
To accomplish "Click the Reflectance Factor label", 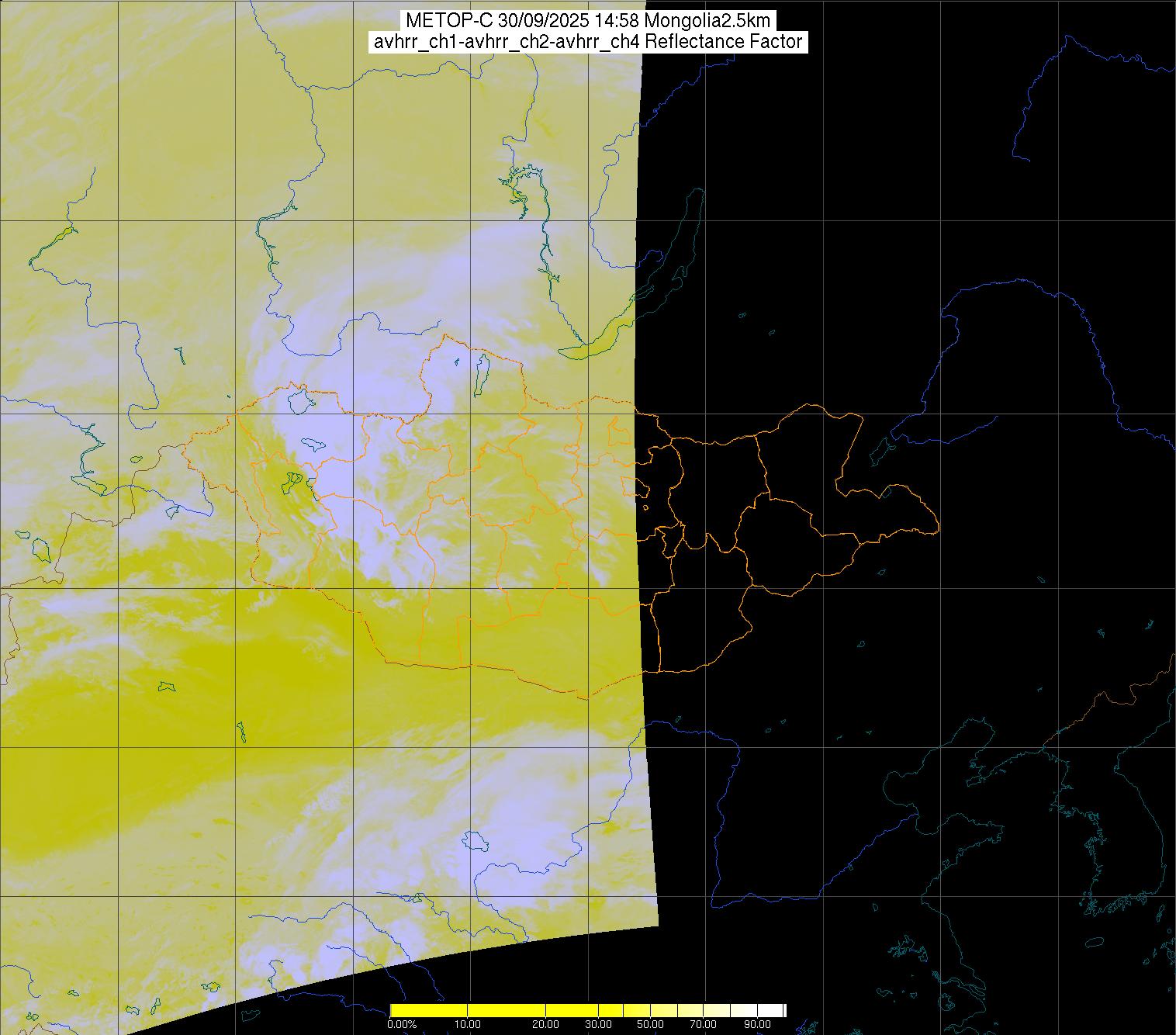I will pos(724,42).
